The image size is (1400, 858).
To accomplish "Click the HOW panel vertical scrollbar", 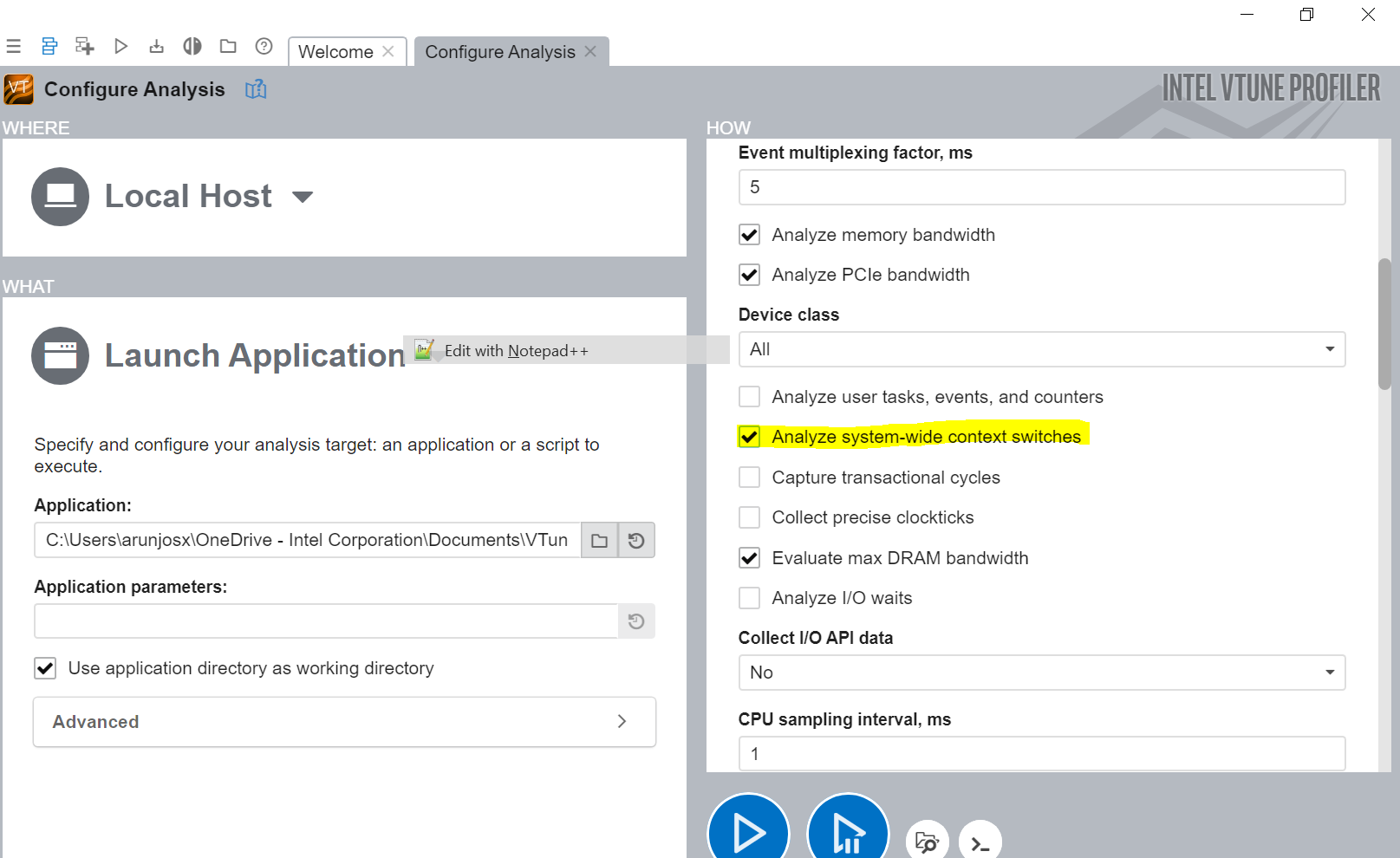I will [x=1384, y=325].
